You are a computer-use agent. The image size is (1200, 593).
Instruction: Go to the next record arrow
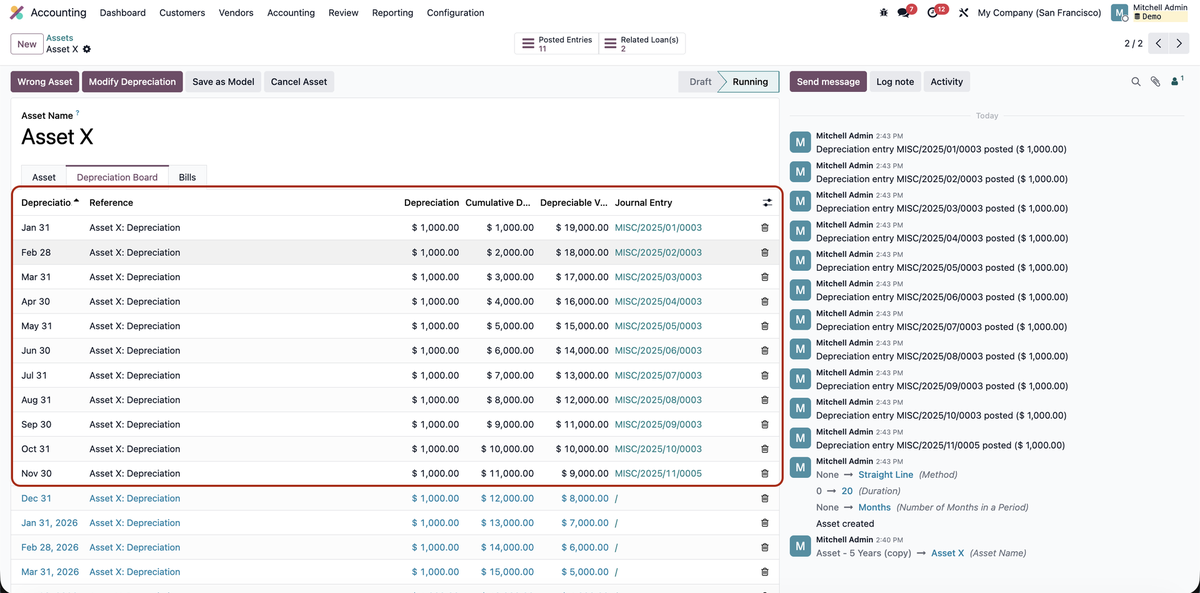point(1180,43)
